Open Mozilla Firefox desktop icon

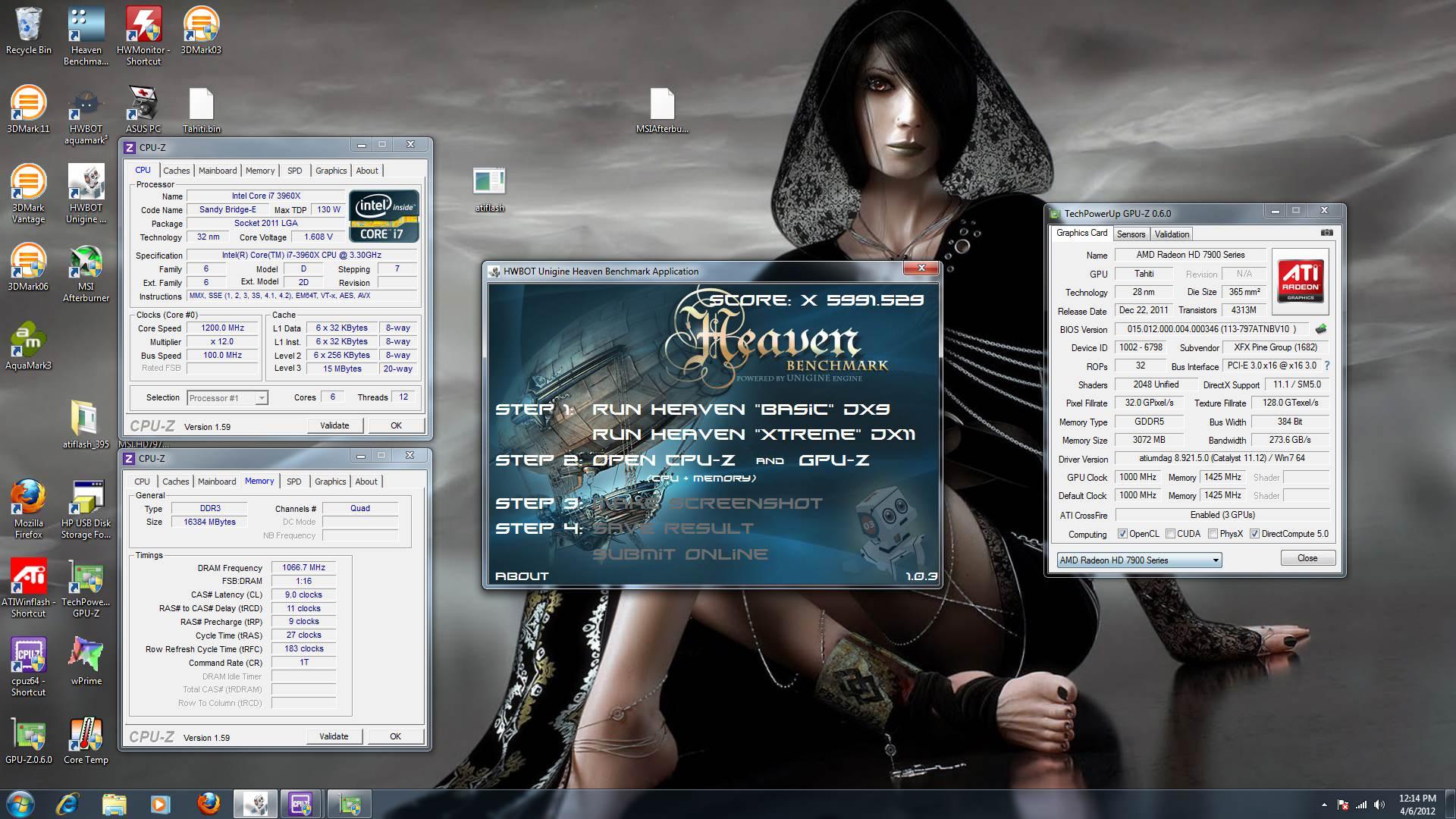(29, 510)
